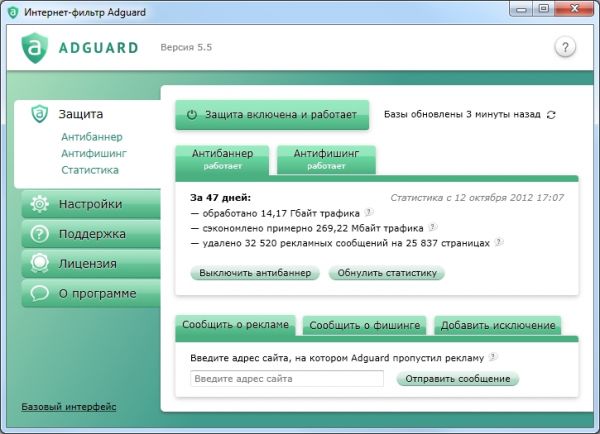Open Настройки in the sidebar
The image size is (600, 434).
click(x=91, y=204)
